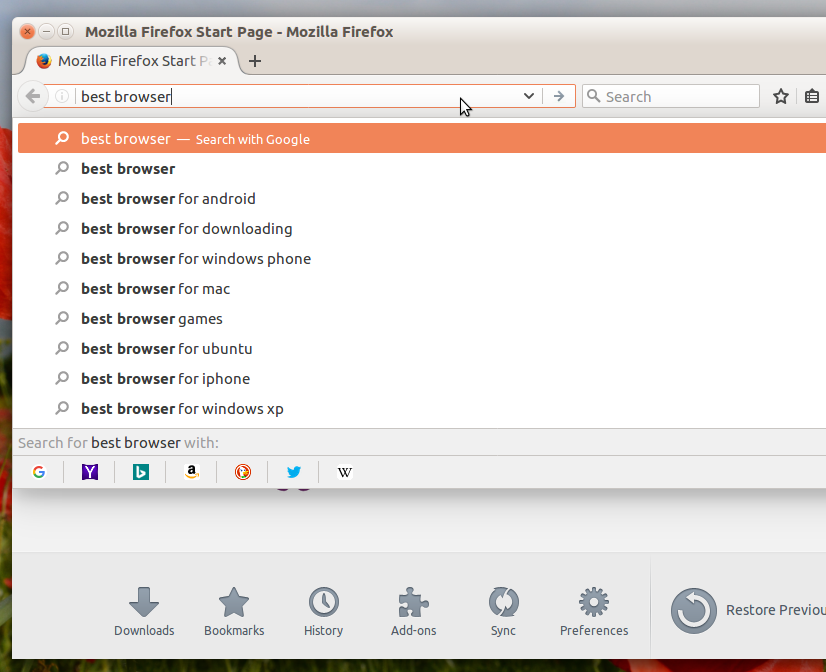Open a new tab with the plus button

(255, 61)
